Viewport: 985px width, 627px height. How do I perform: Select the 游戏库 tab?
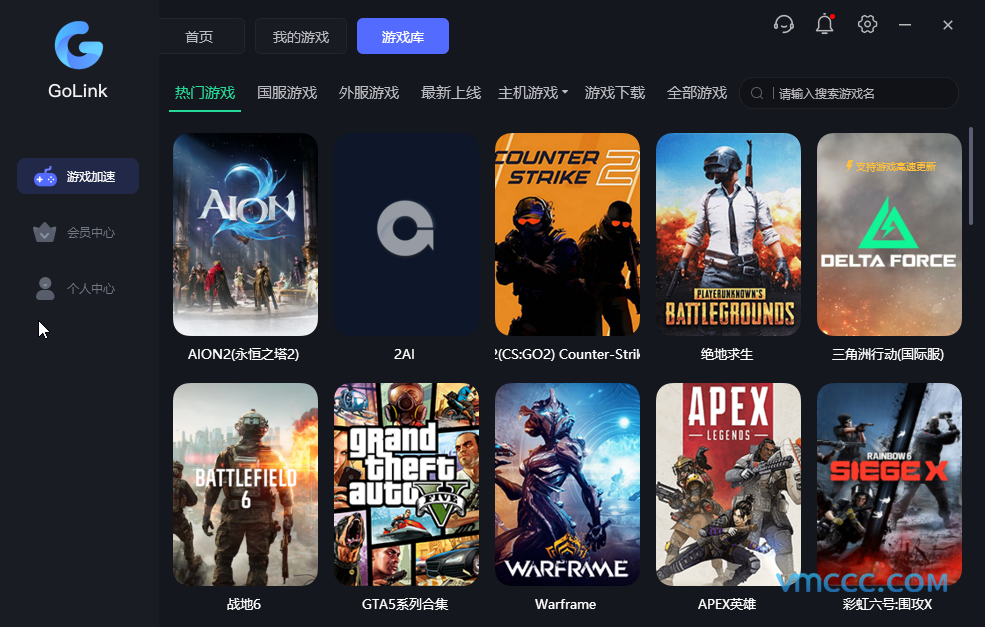(x=403, y=37)
